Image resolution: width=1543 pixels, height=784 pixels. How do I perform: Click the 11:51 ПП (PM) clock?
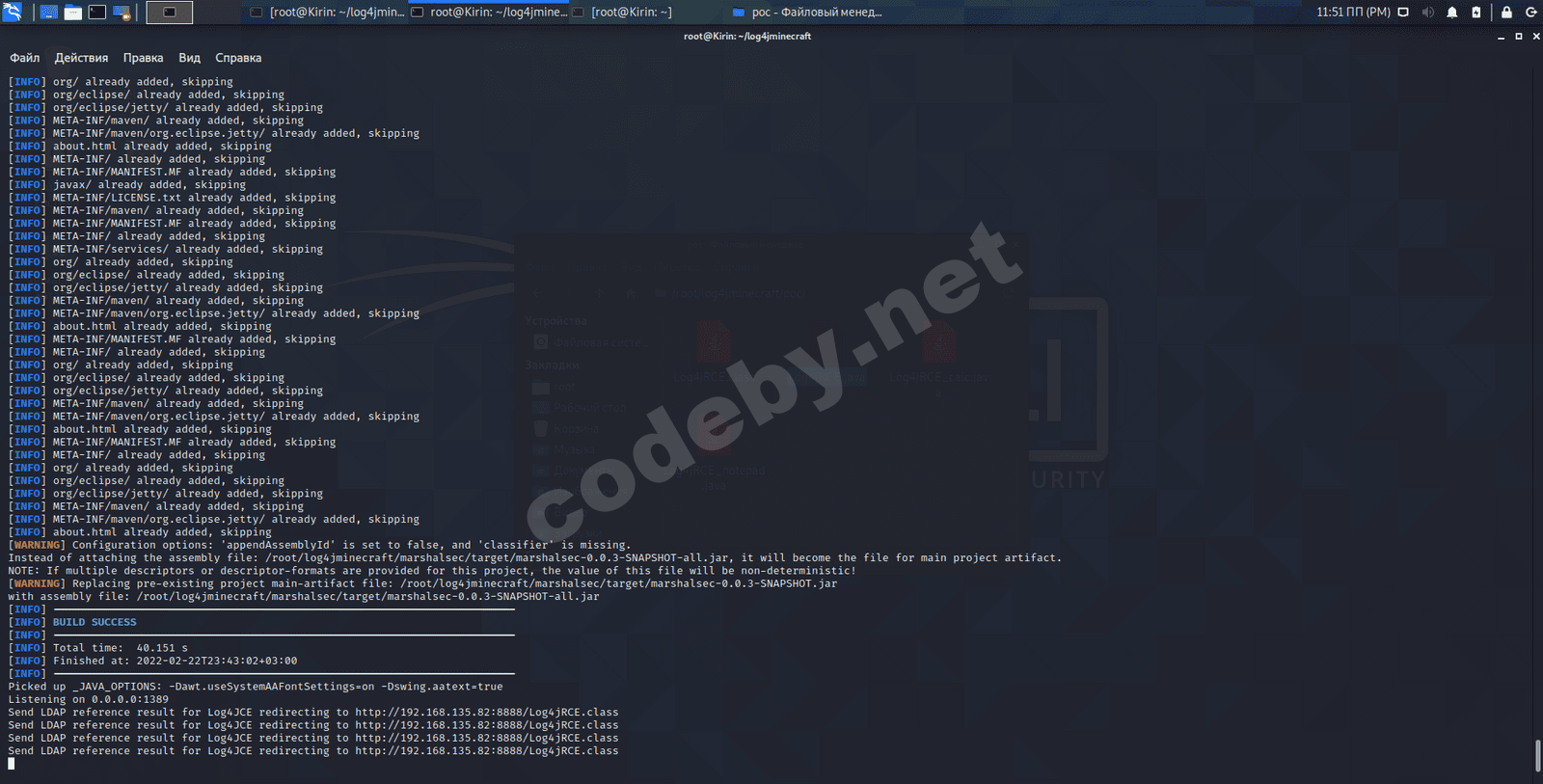1353,13
